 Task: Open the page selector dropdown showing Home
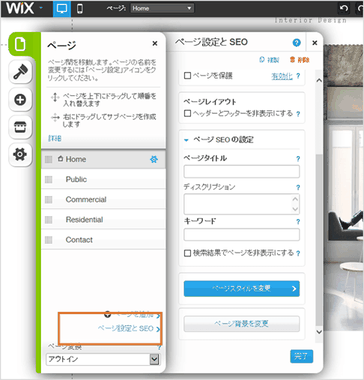coord(162,8)
